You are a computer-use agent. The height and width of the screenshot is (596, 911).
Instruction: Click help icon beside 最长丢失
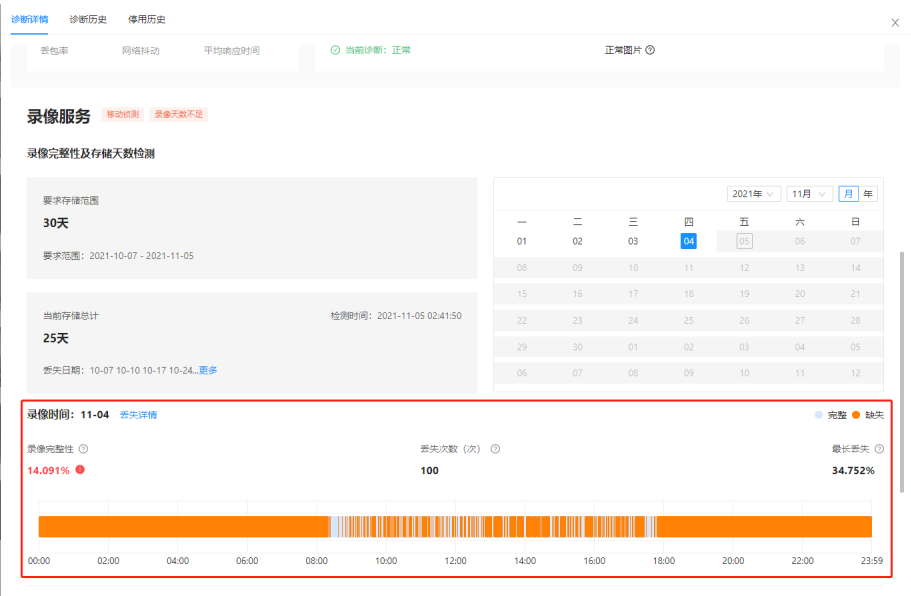[879, 449]
